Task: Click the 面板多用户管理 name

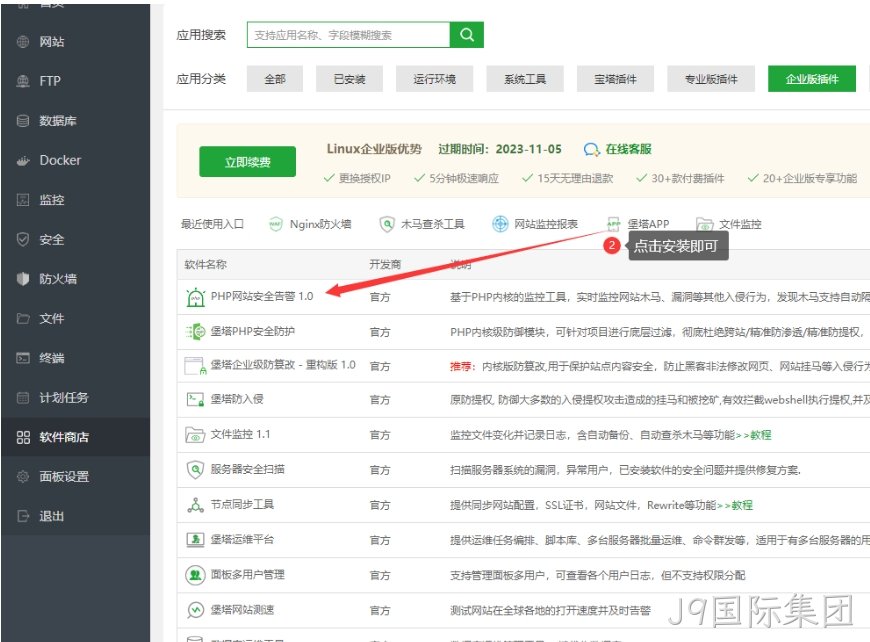Action: tap(247, 574)
